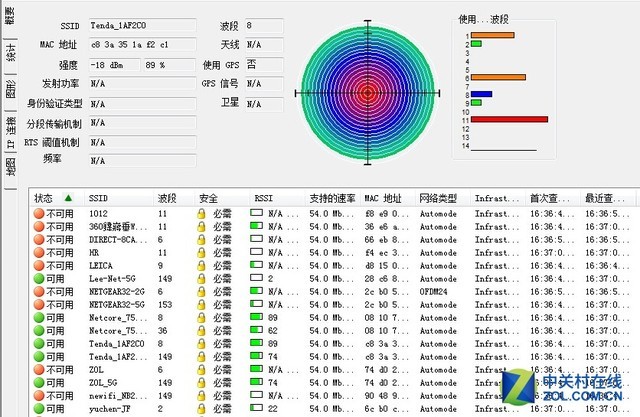The width and height of the screenshot is (640, 417).
Task: Click the orange status icon for network 1012
Action: point(39,213)
